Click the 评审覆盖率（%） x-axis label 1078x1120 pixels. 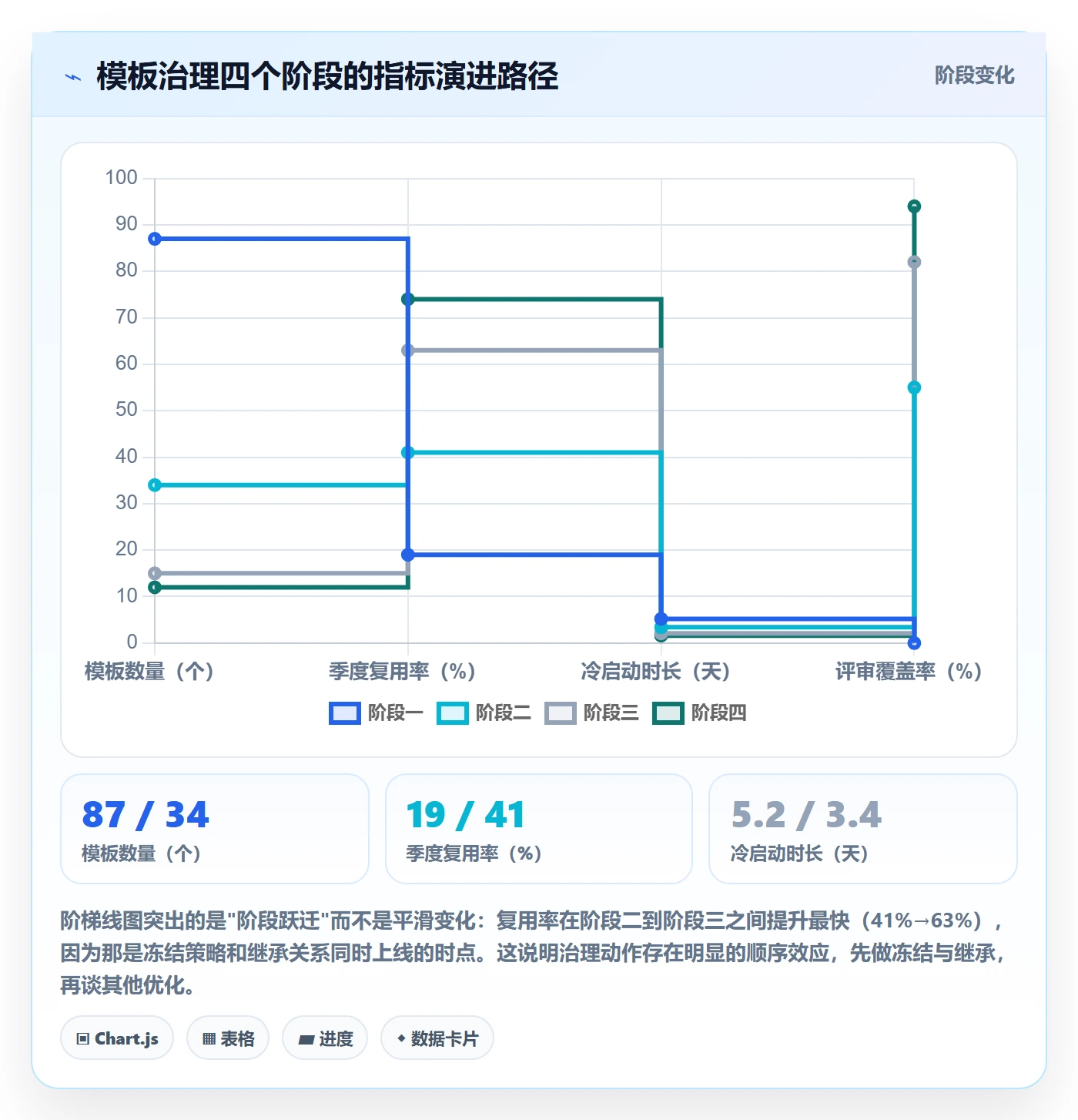click(909, 672)
